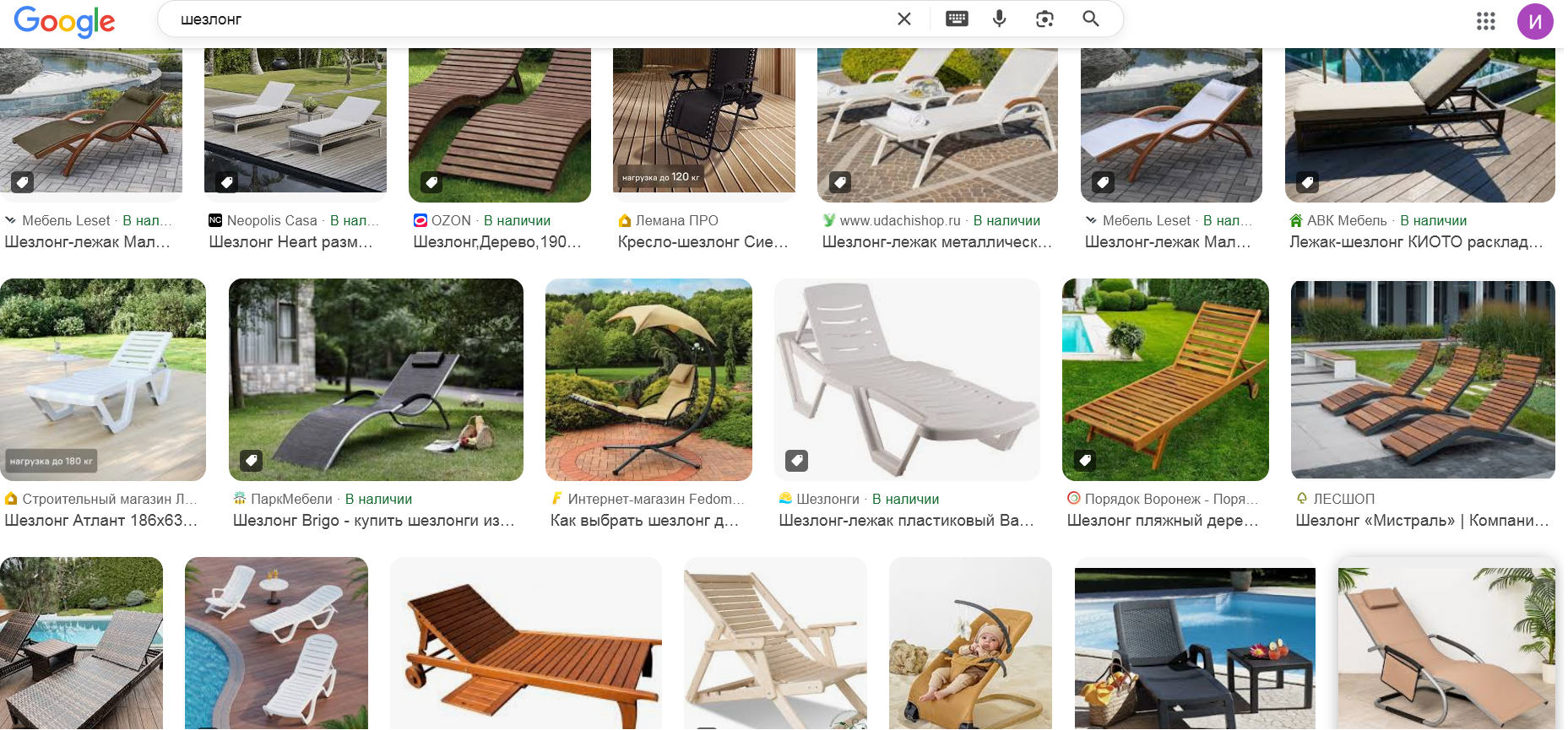Open OZON Шезлонг,Дерево,190 result link
The width and height of the screenshot is (1568, 730).
click(x=497, y=242)
